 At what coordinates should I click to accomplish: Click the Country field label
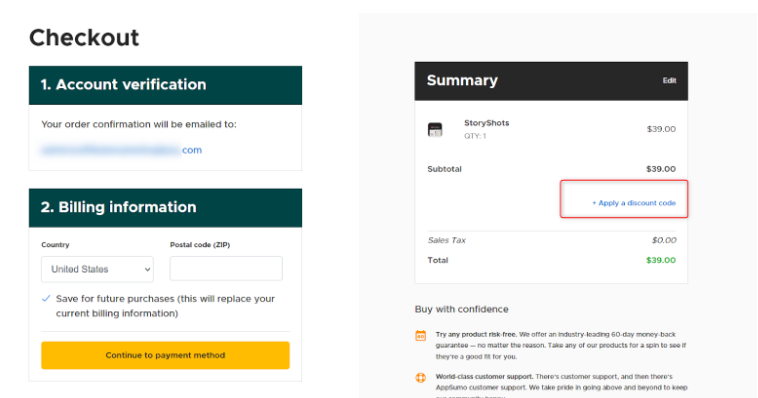click(x=55, y=245)
